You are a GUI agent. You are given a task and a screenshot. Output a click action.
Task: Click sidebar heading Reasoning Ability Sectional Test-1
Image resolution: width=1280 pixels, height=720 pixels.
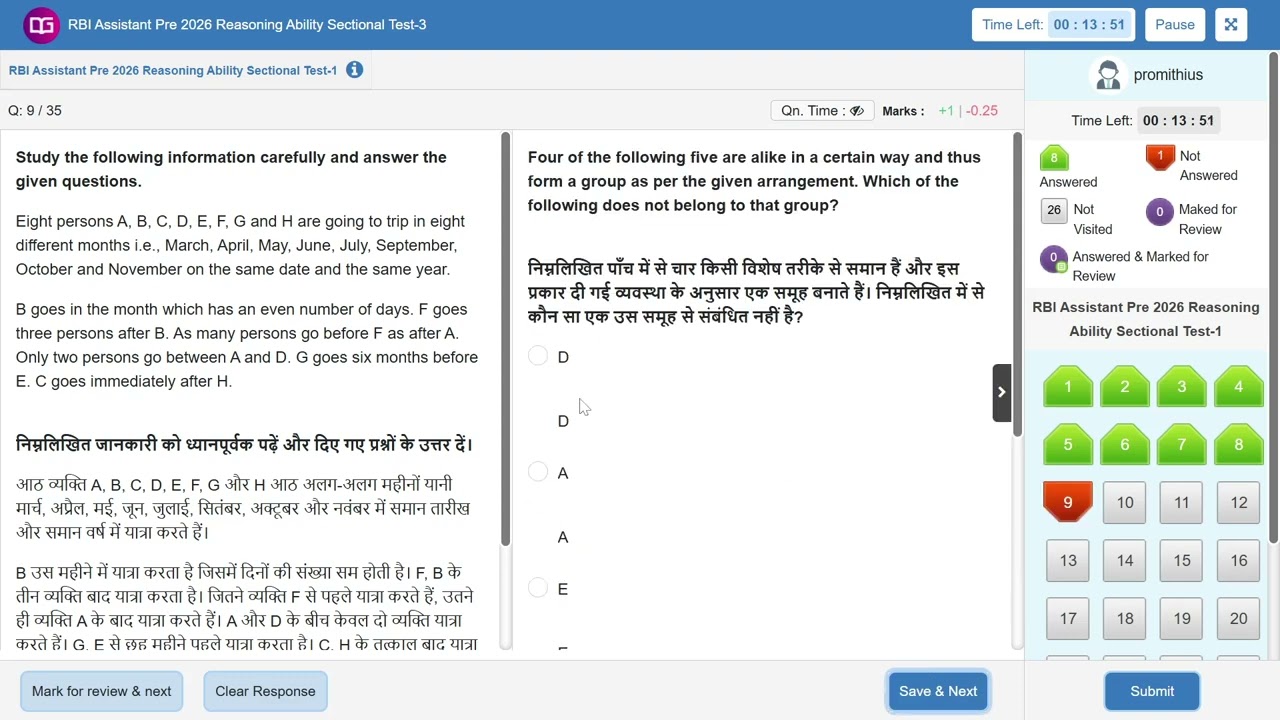(1146, 319)
